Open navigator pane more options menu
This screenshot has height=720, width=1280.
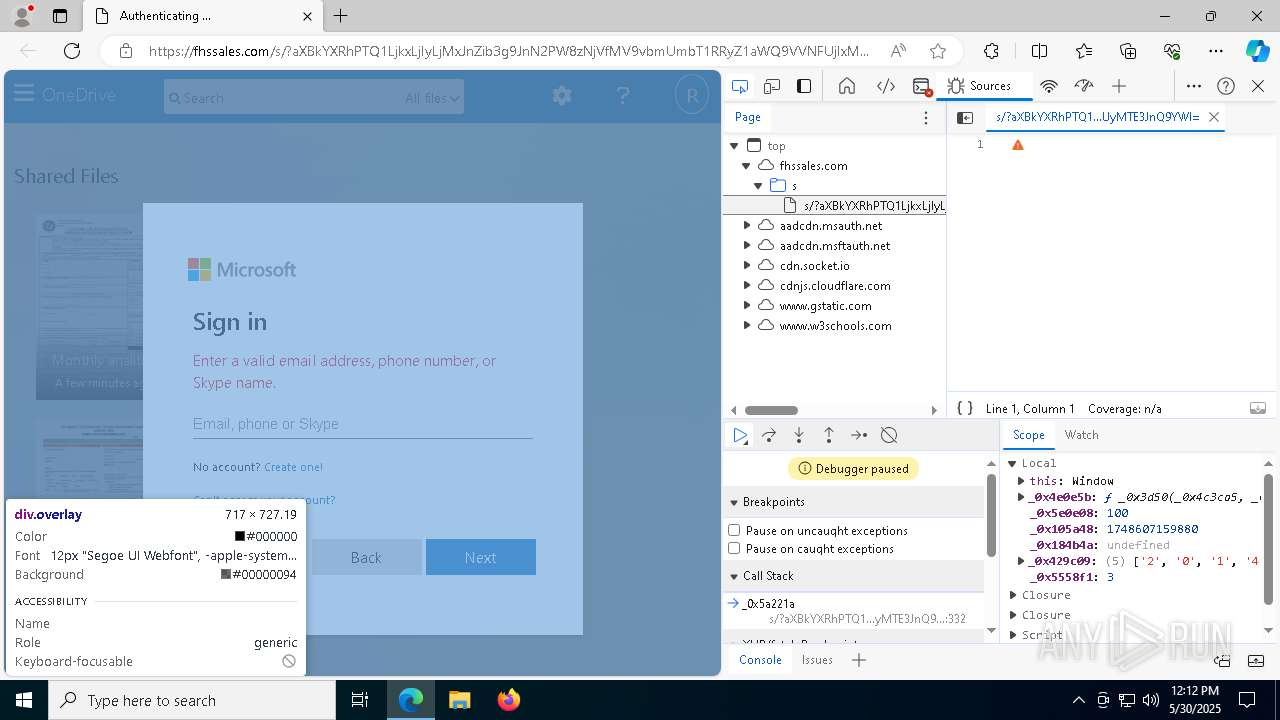(926, 117)
